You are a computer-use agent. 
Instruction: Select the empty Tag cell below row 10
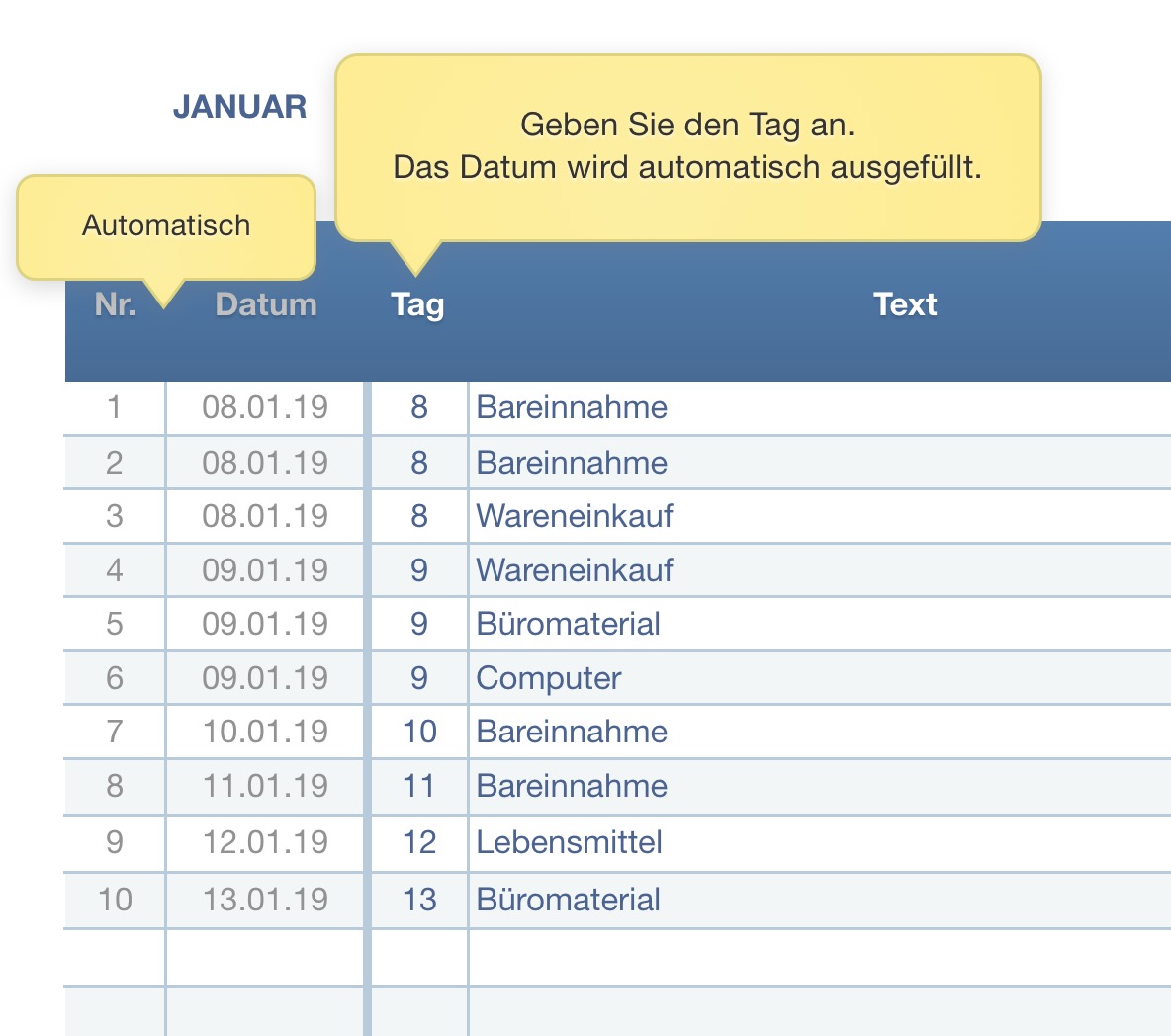coord(419,957)
